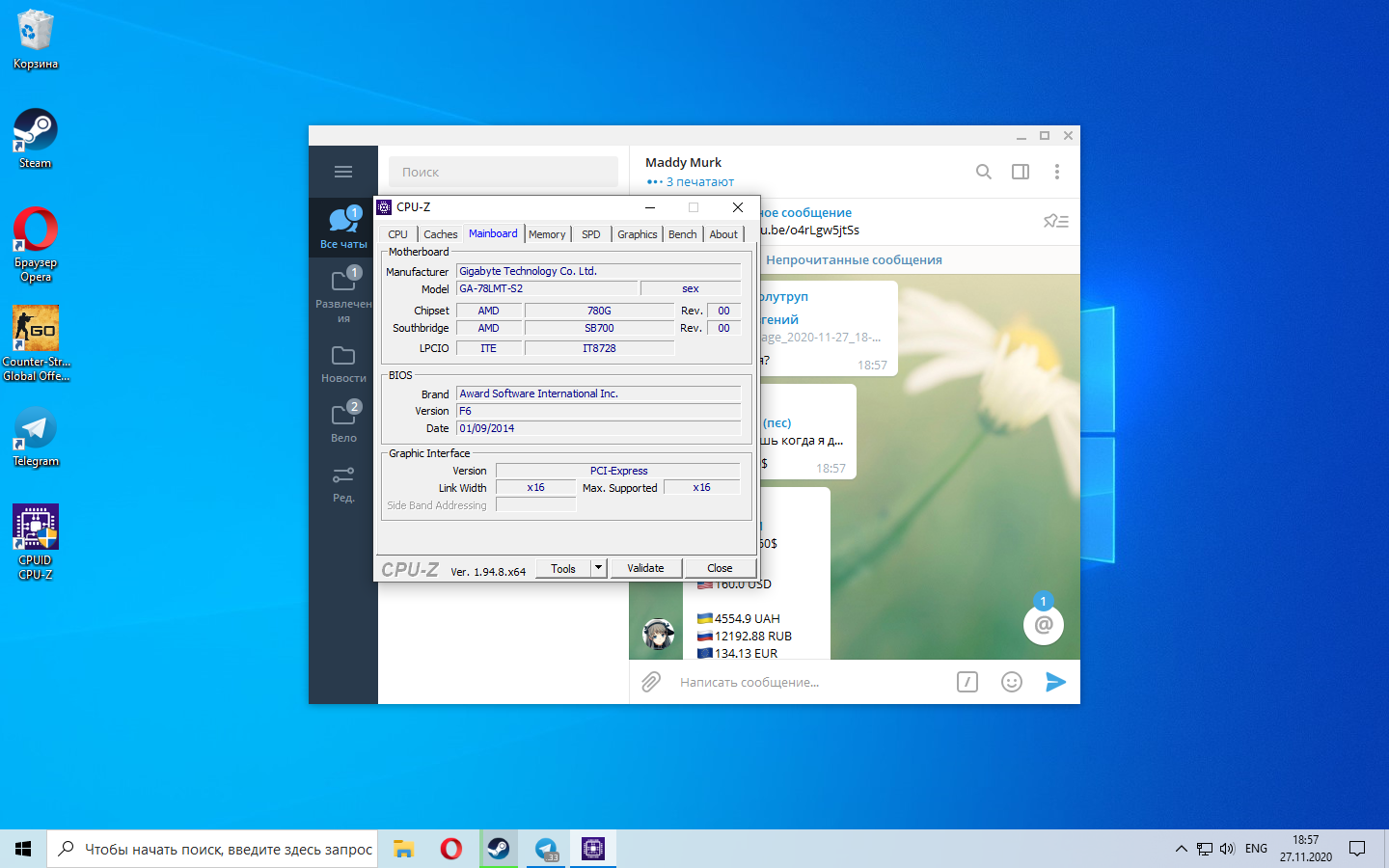
Task: Open the emoji picker in Telegram
Action: tap(1011, 682)
